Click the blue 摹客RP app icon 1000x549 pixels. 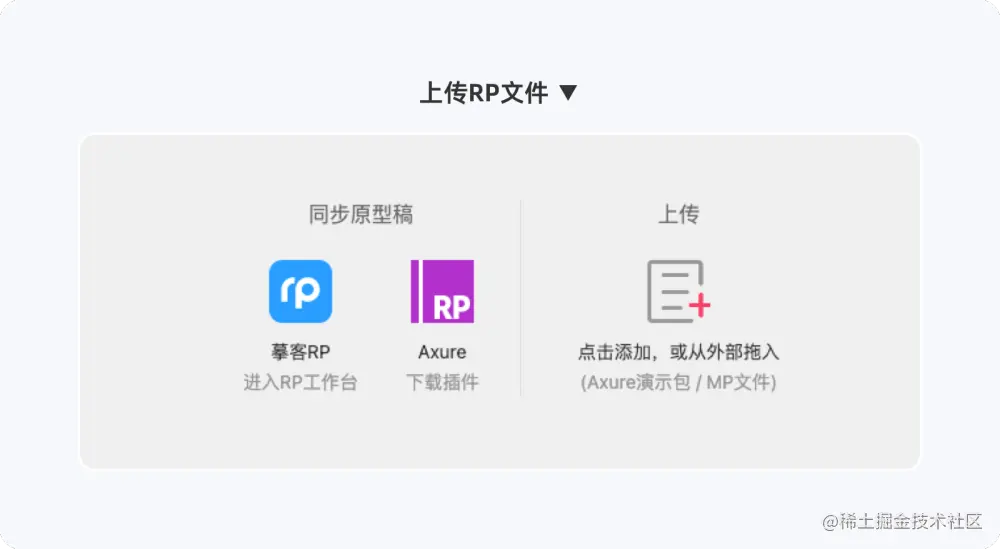tap(300, 291)
